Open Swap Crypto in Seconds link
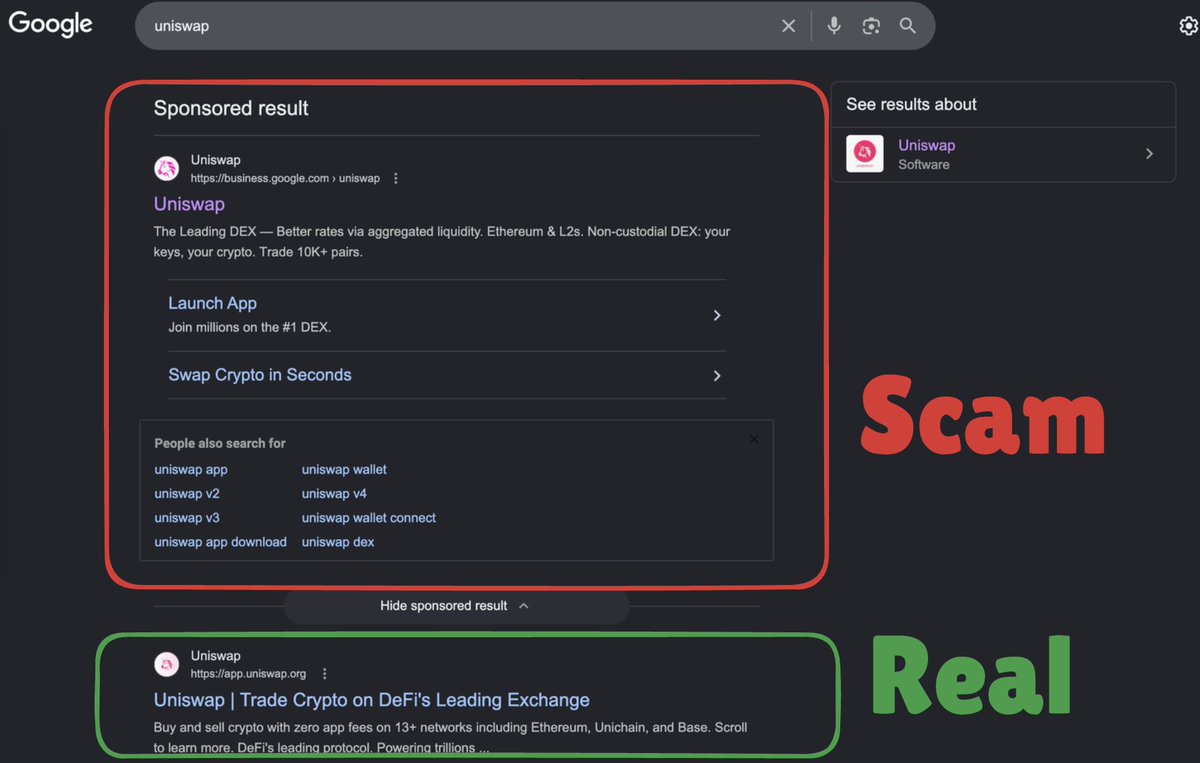1200x763 pixels. tap(260, 375)
